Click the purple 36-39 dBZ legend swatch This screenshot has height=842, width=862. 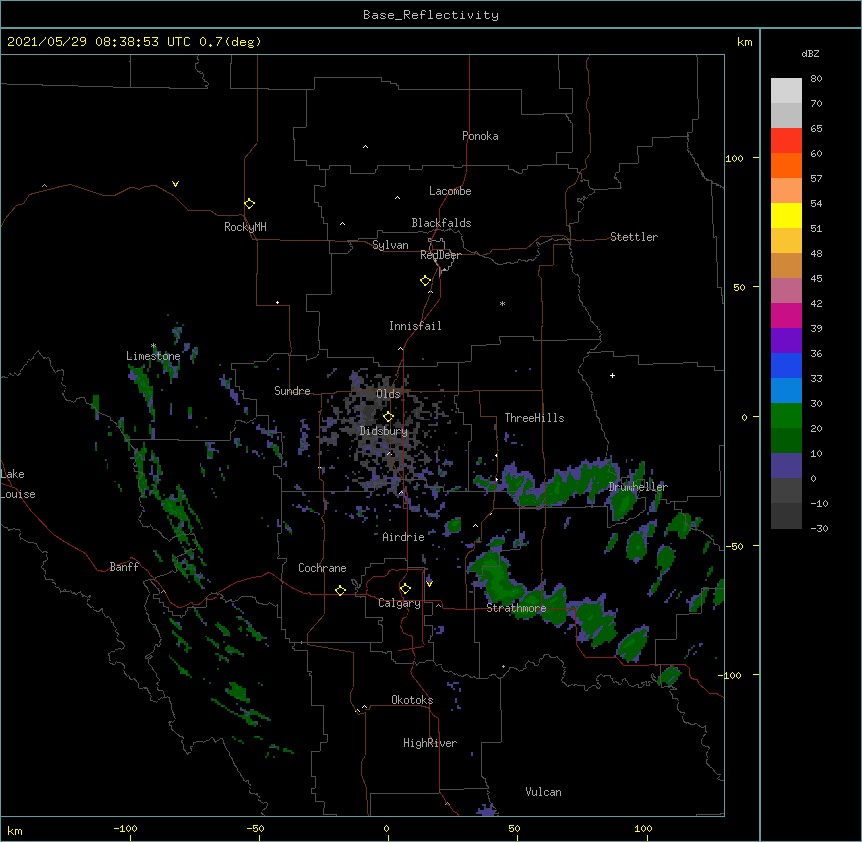tap(786, 341)
